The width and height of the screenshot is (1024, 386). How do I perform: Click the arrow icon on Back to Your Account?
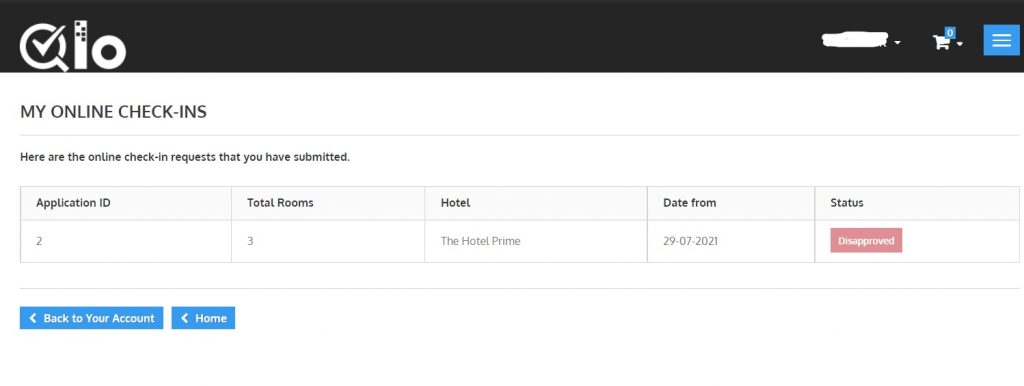click(33, 318)
